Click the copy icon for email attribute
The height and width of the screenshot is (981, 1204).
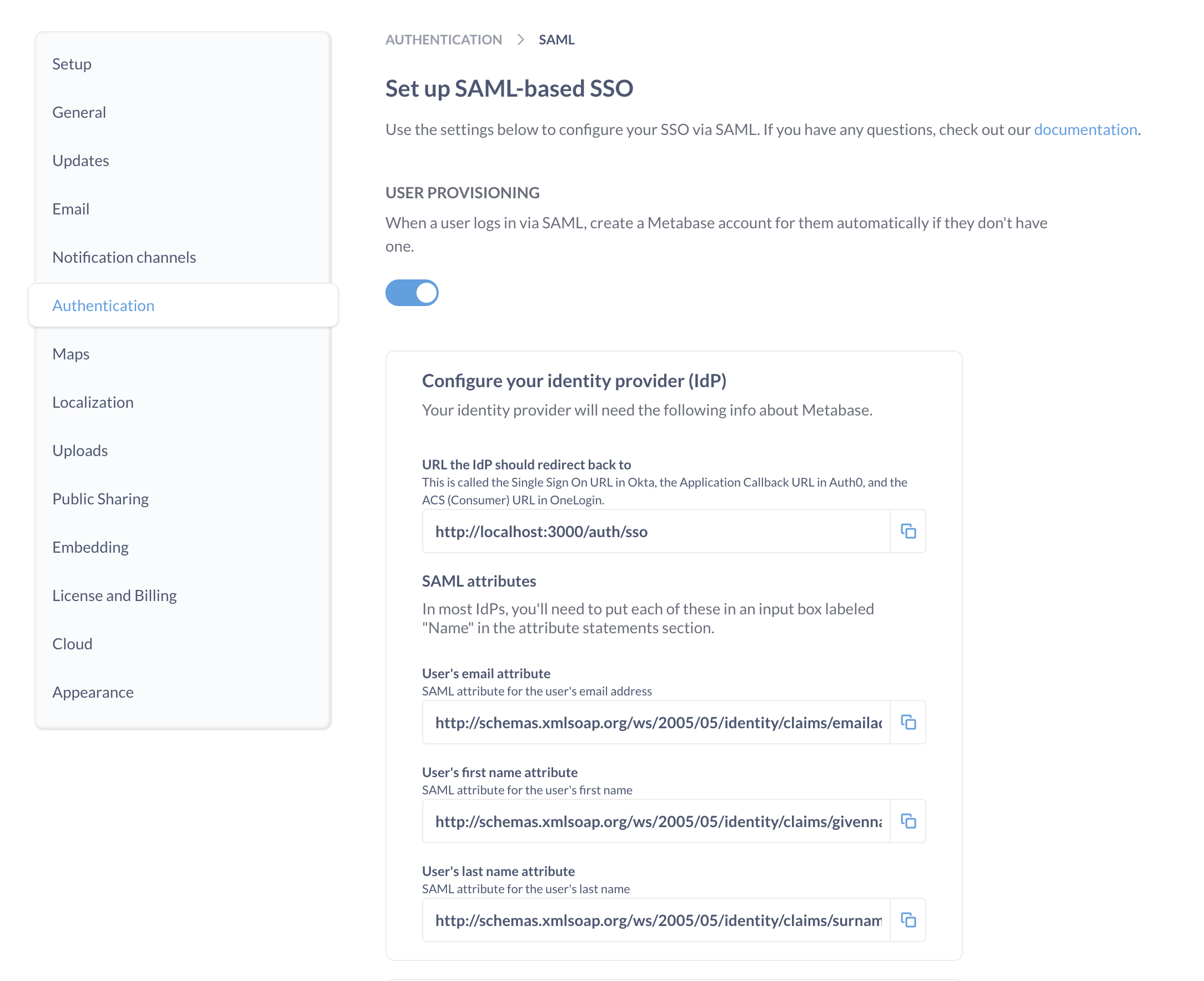908,722
